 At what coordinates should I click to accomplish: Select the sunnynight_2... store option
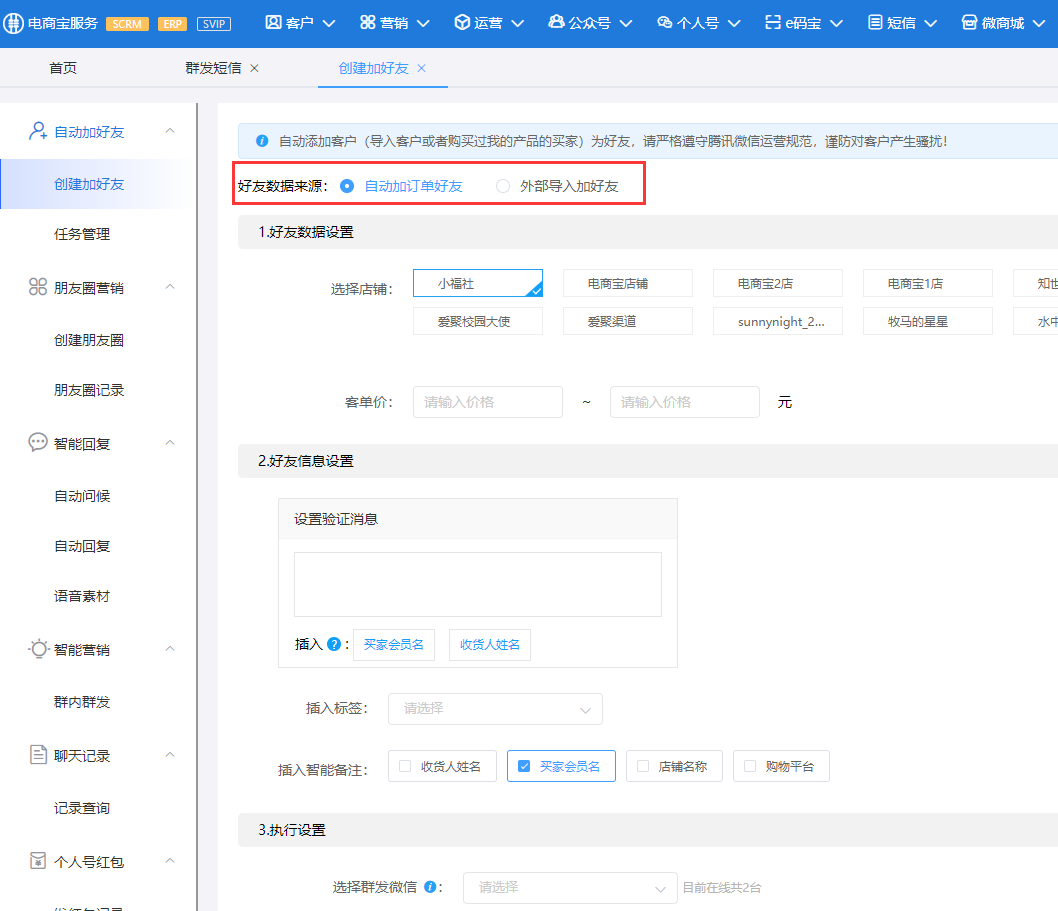click(x=777, y=321)
